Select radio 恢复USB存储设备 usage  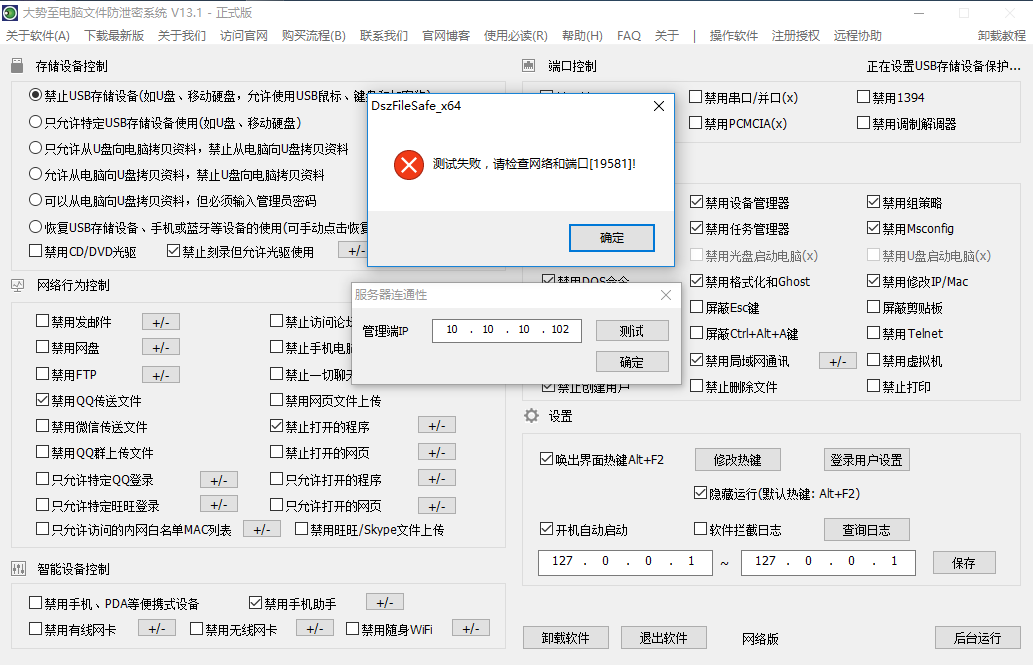(x=36, y=227)
